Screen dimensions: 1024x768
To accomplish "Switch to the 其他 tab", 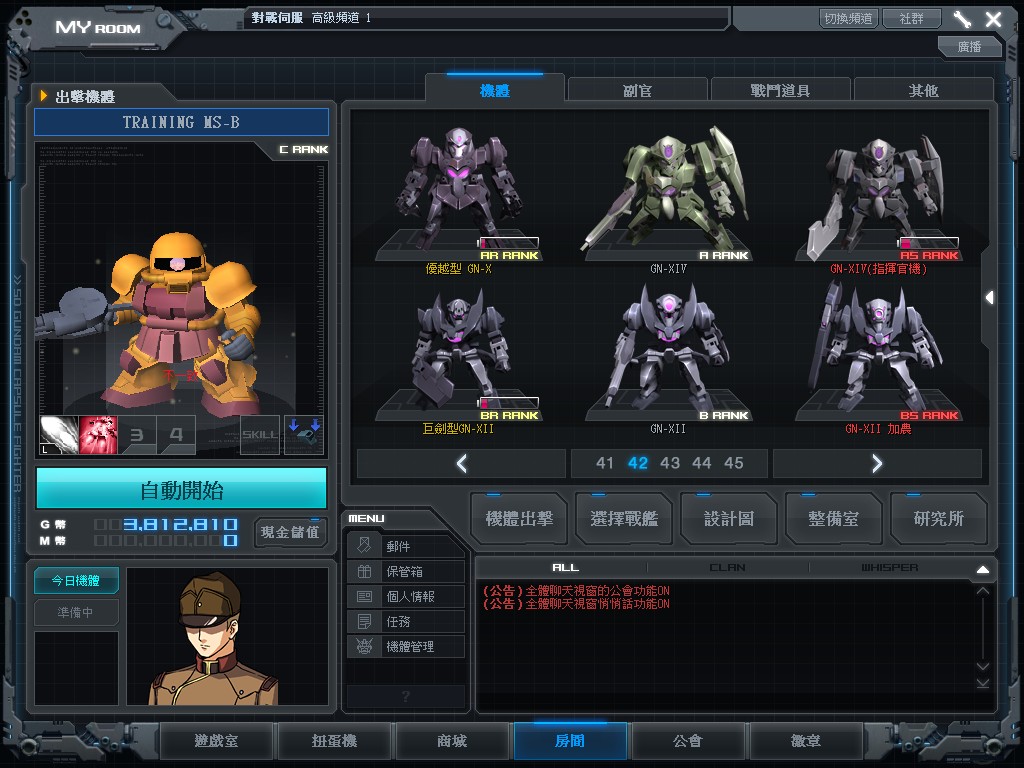I will [x=923, y=90].
